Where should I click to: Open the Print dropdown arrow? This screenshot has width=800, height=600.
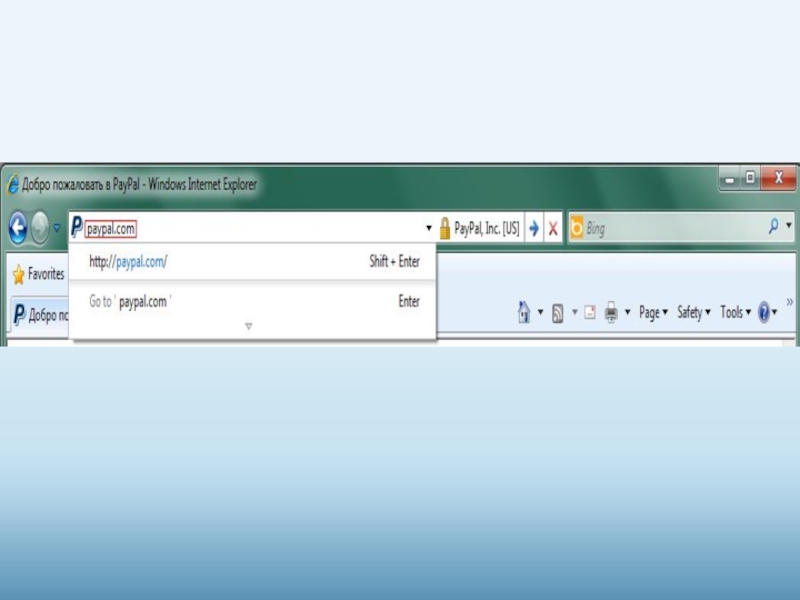628,312
